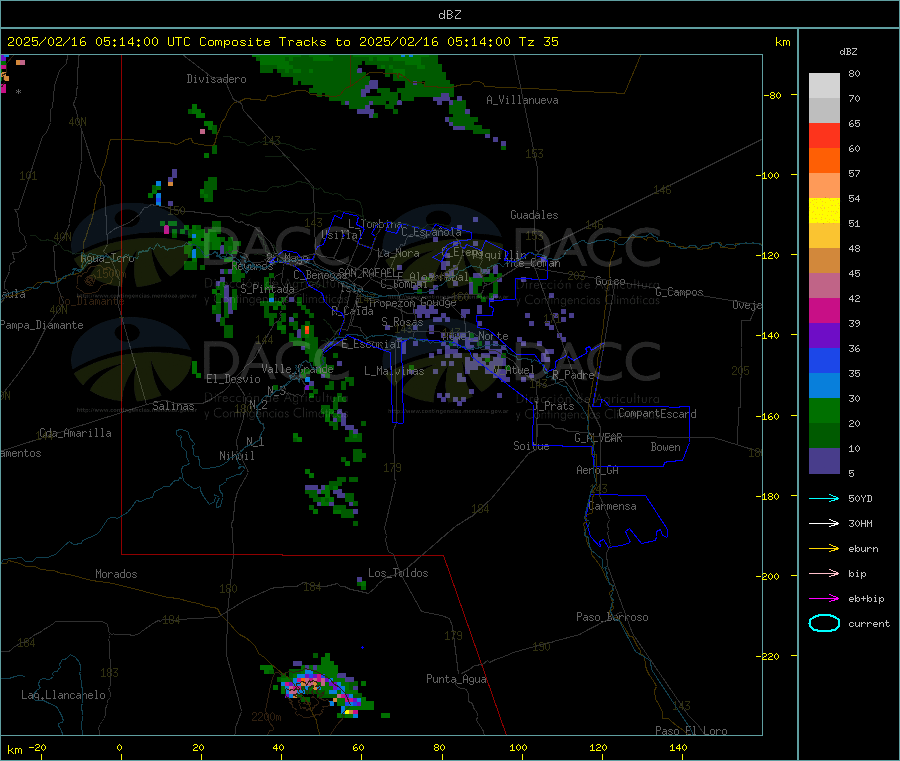The width and height of the screenshot is (900, 761).
Task: Click the 'Soitue' map label
Action: point(531,446)
